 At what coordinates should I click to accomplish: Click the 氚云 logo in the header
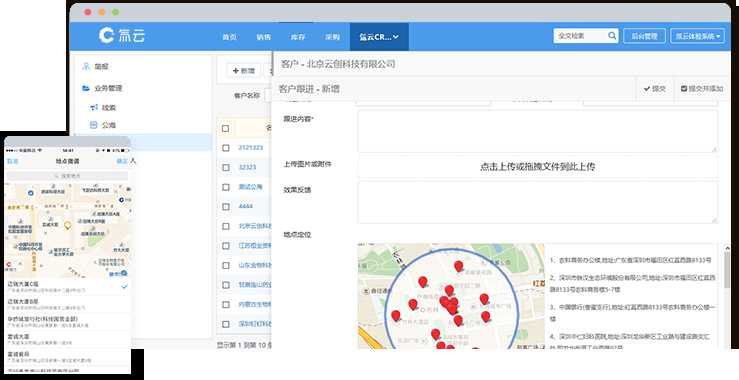122,36
